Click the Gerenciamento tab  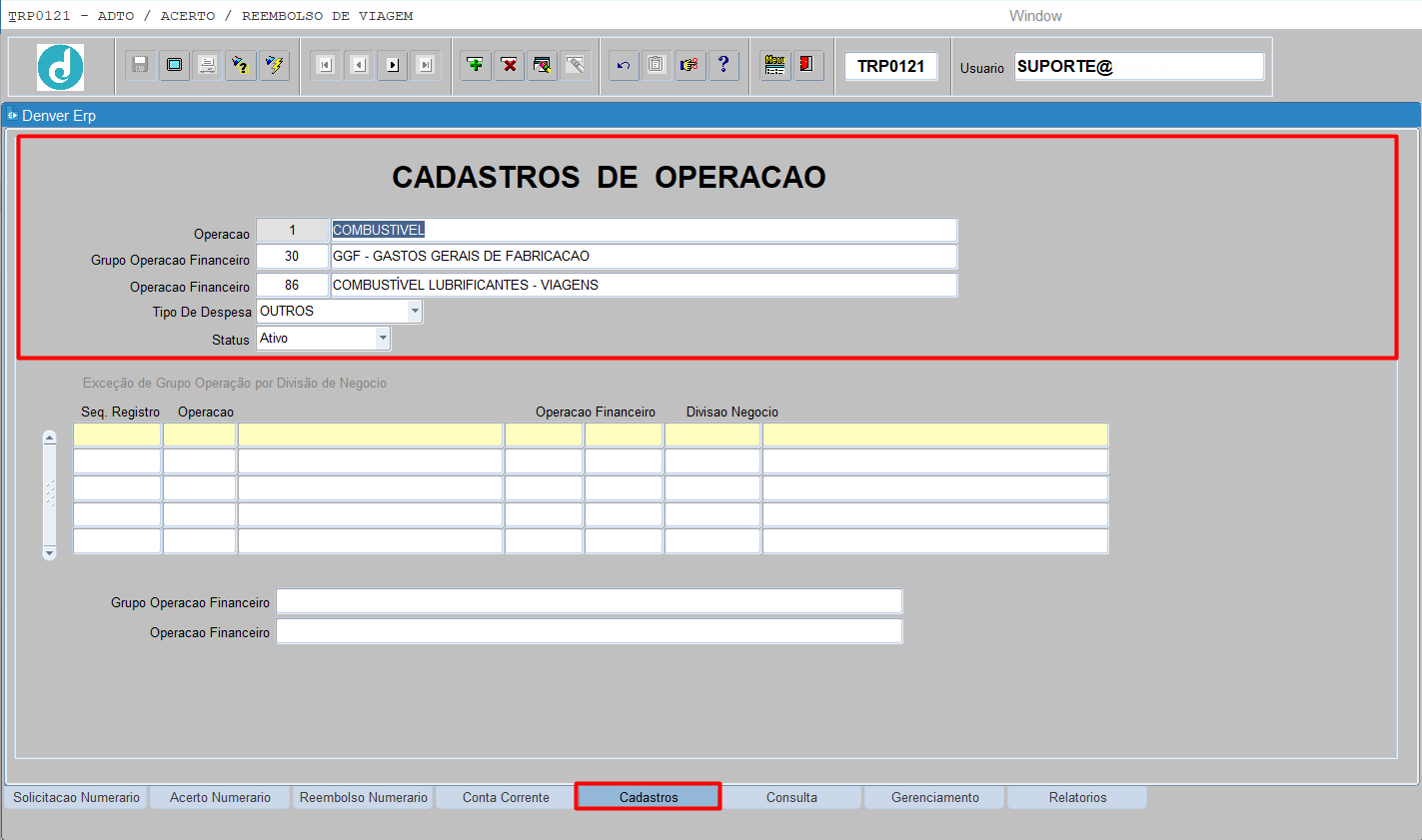point(935,797)
